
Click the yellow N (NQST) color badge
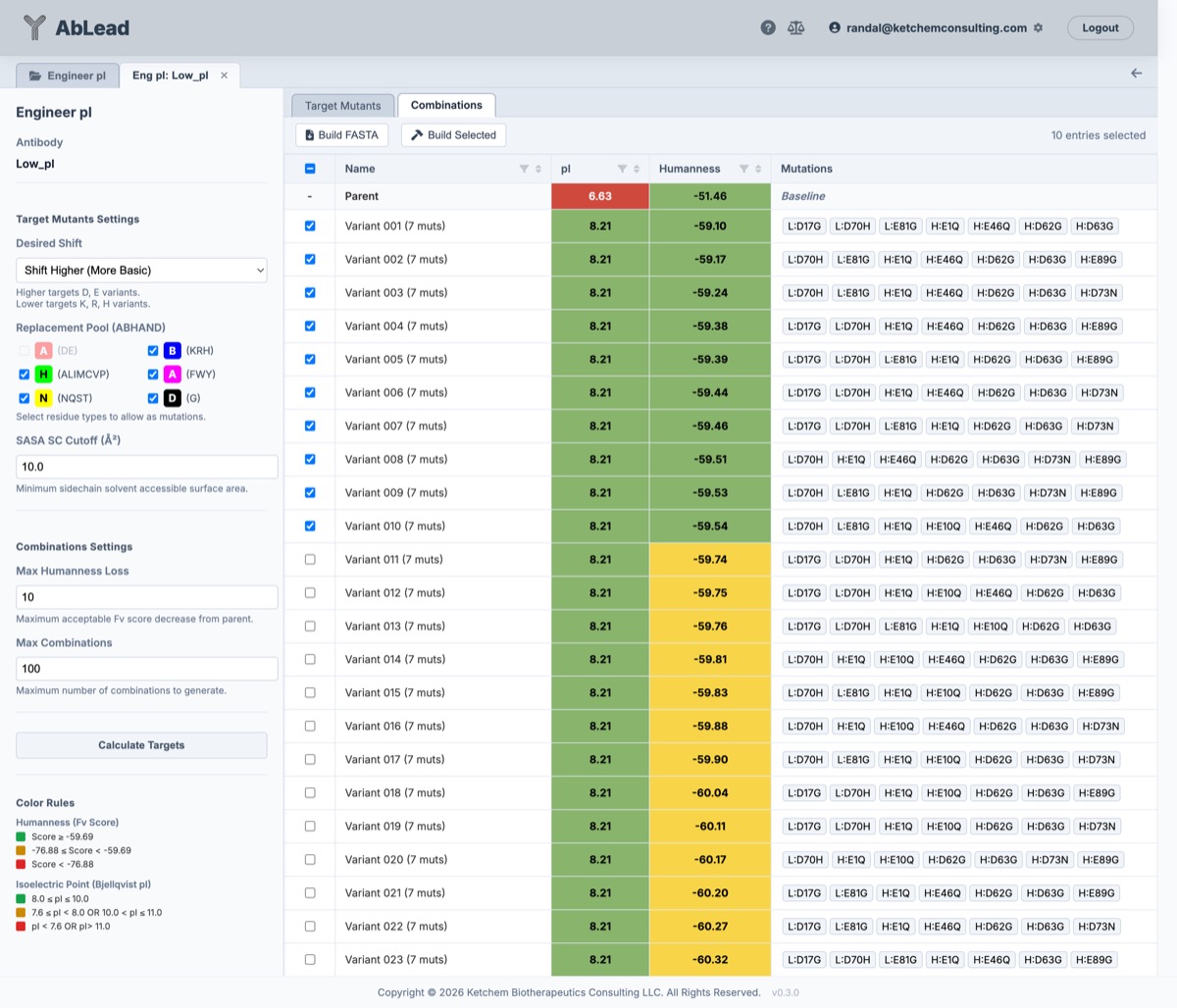(43, 398)
